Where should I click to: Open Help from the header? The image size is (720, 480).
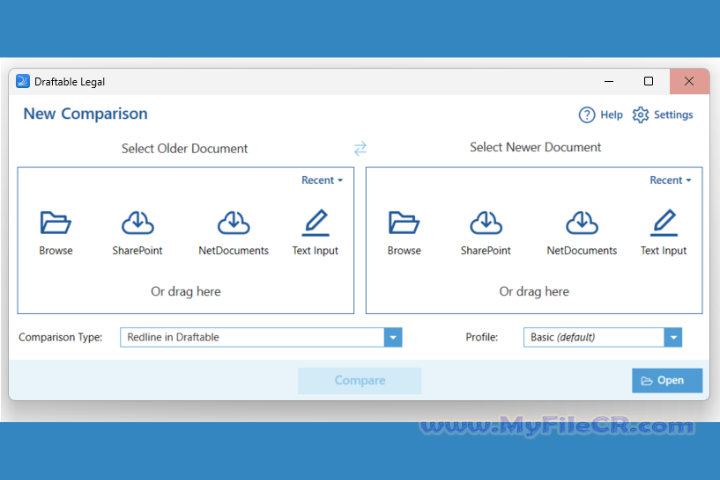tap(601, 115)
